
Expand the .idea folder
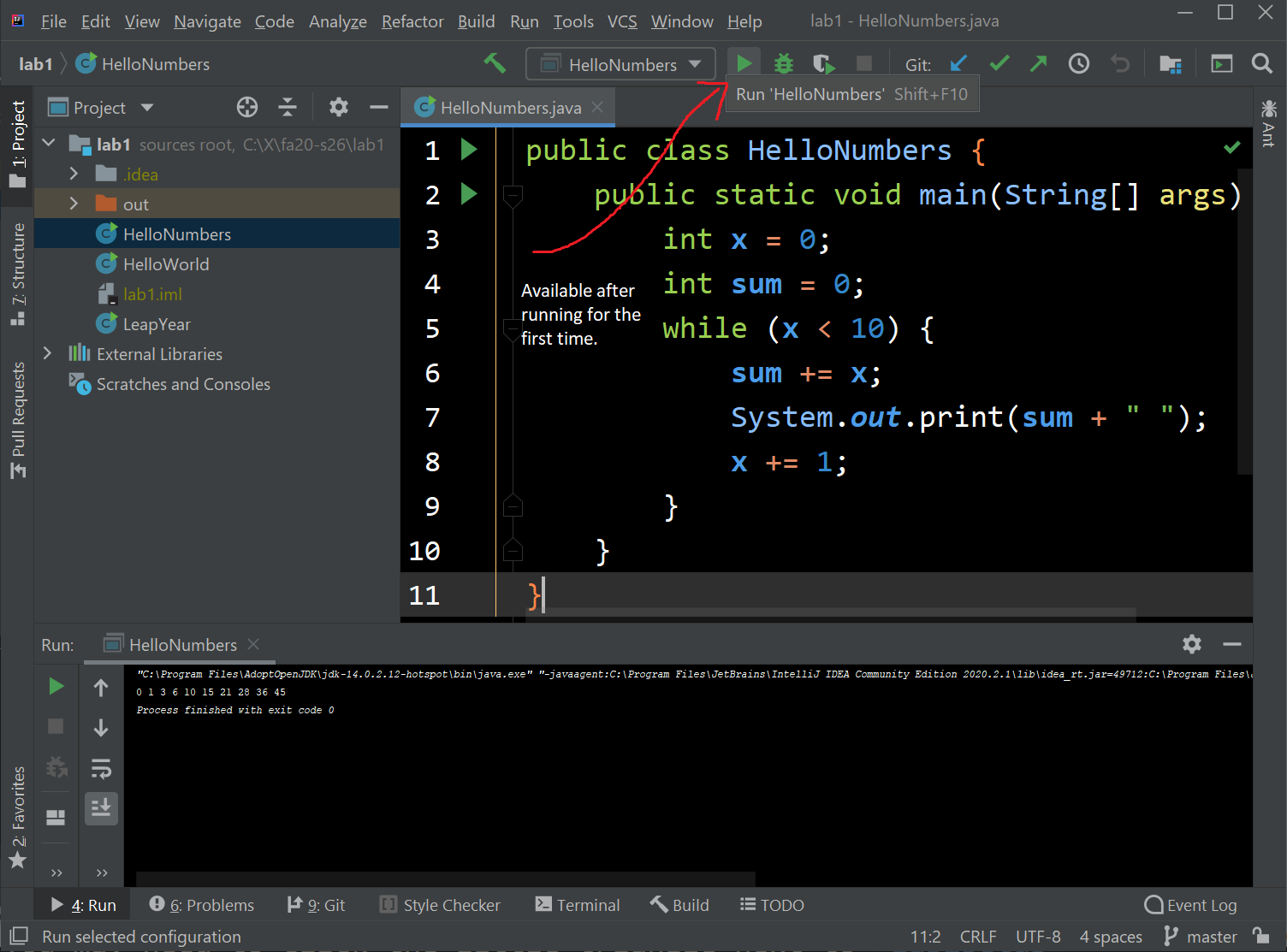74,174
